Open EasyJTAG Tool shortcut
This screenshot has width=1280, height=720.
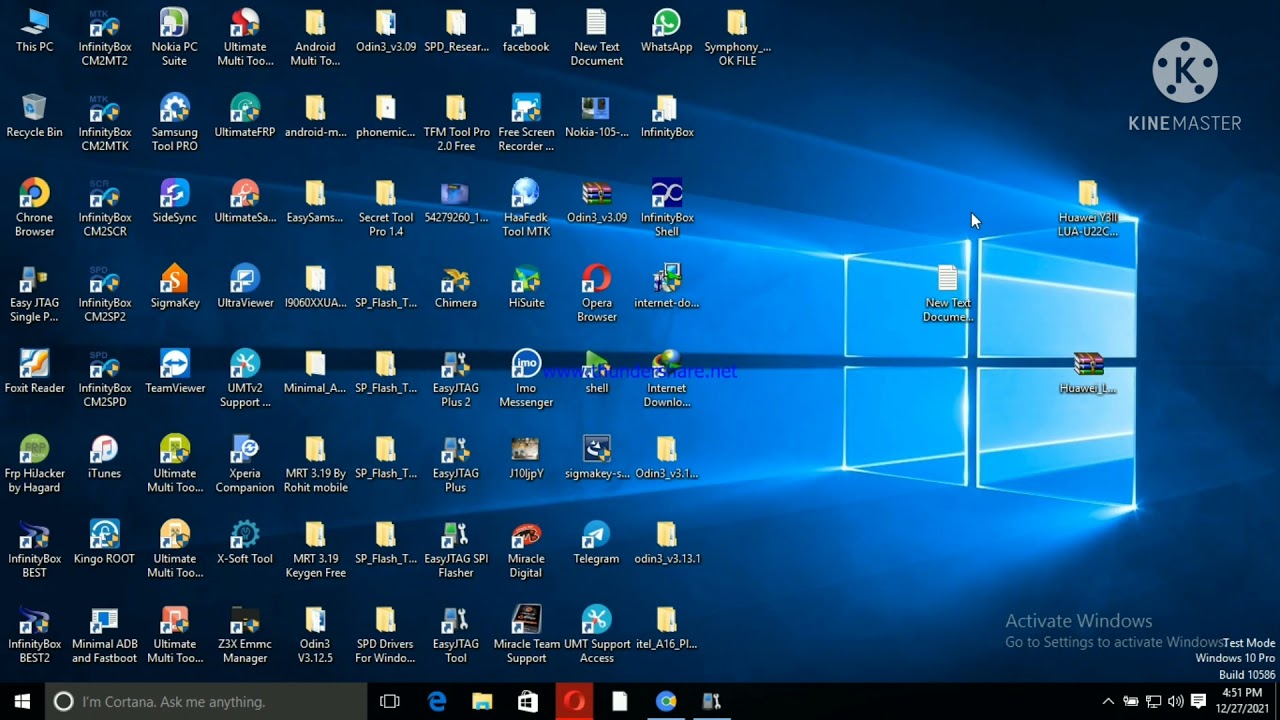(455, 635)
